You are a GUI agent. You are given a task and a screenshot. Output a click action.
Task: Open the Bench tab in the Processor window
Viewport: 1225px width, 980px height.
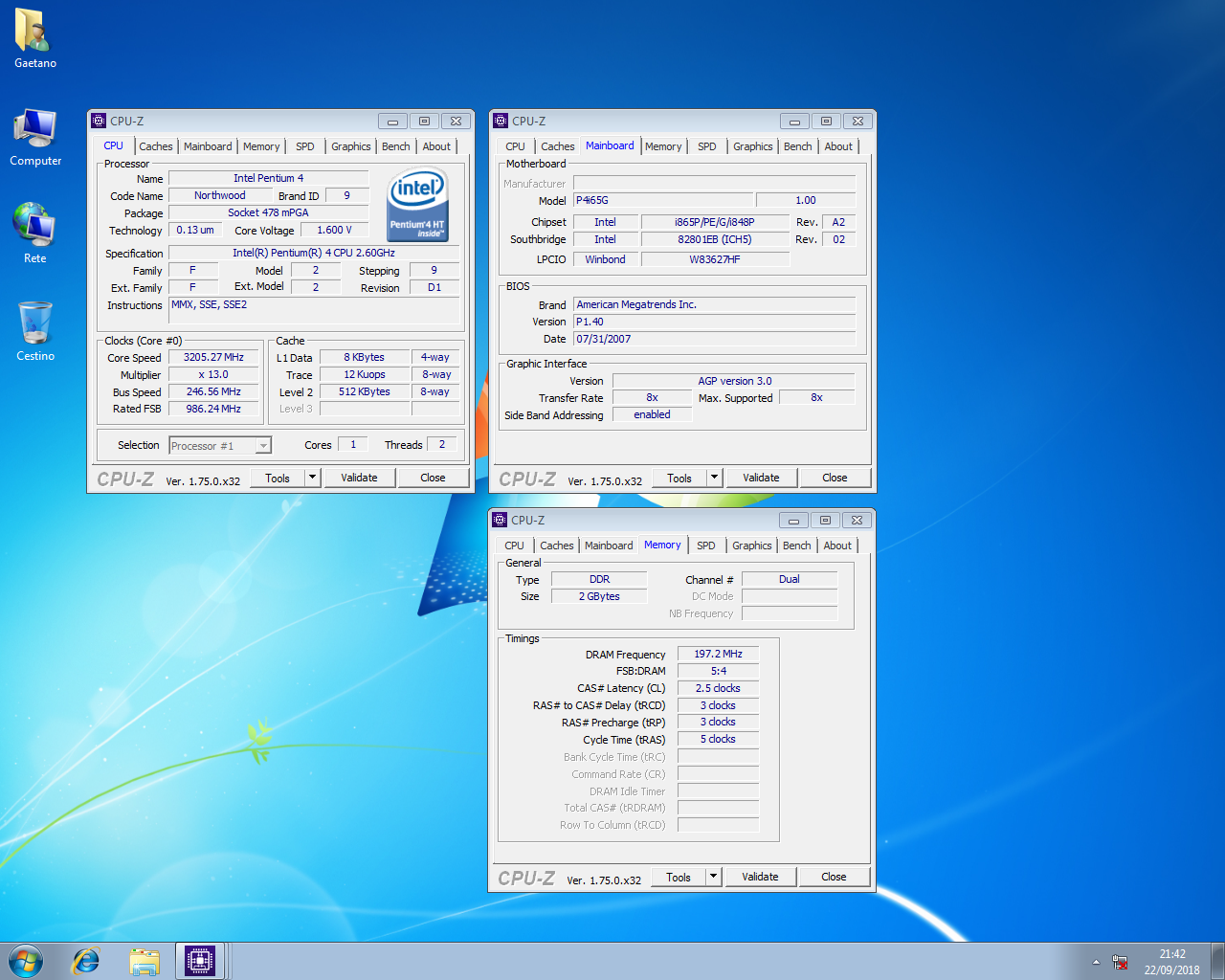[396, 146]
